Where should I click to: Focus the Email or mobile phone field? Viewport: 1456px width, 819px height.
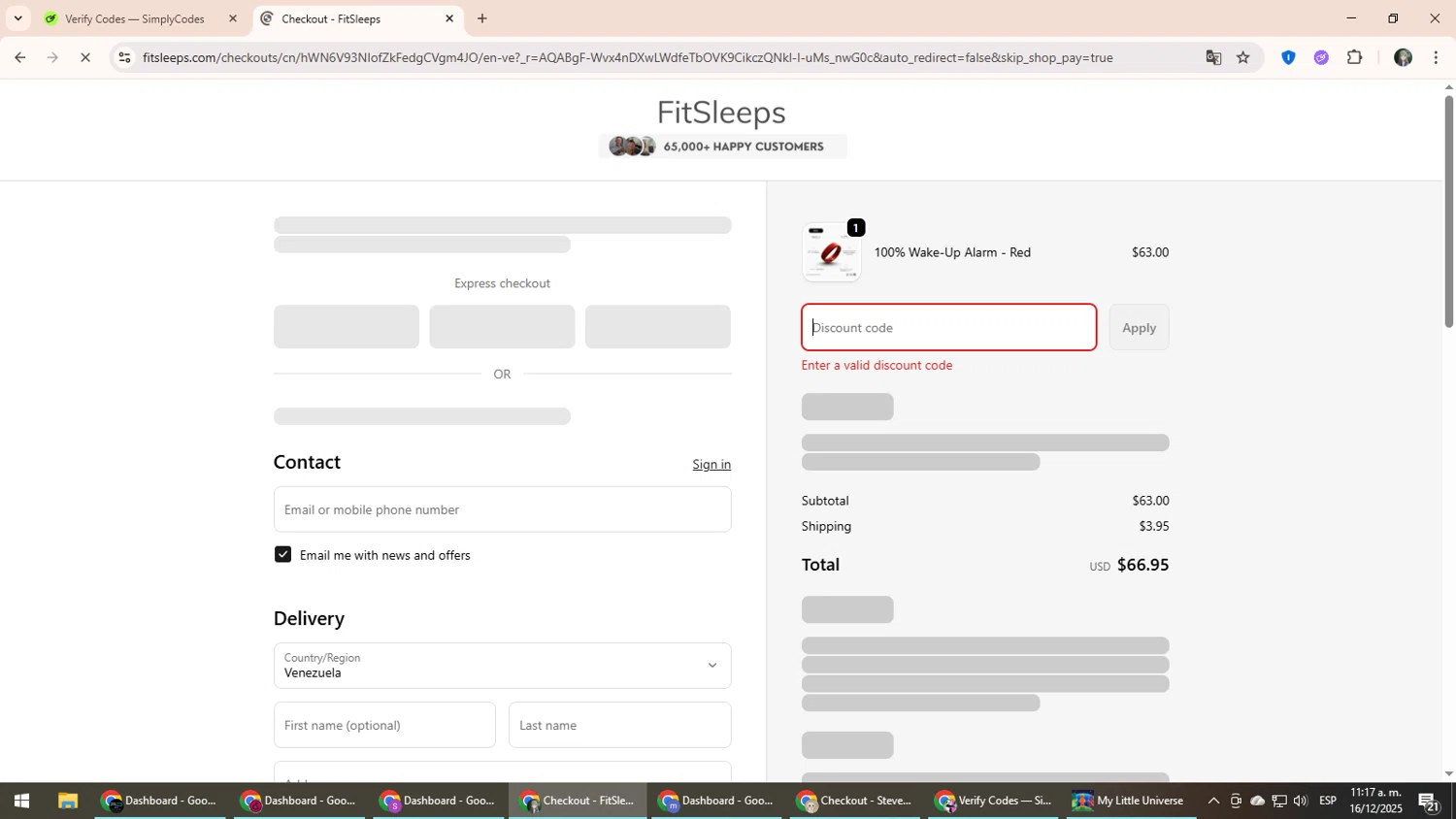(x=502, y=509)
